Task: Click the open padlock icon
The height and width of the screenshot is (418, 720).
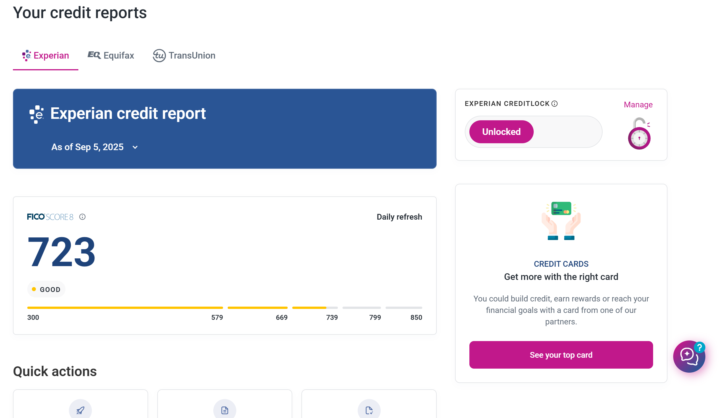Action: 639,133
